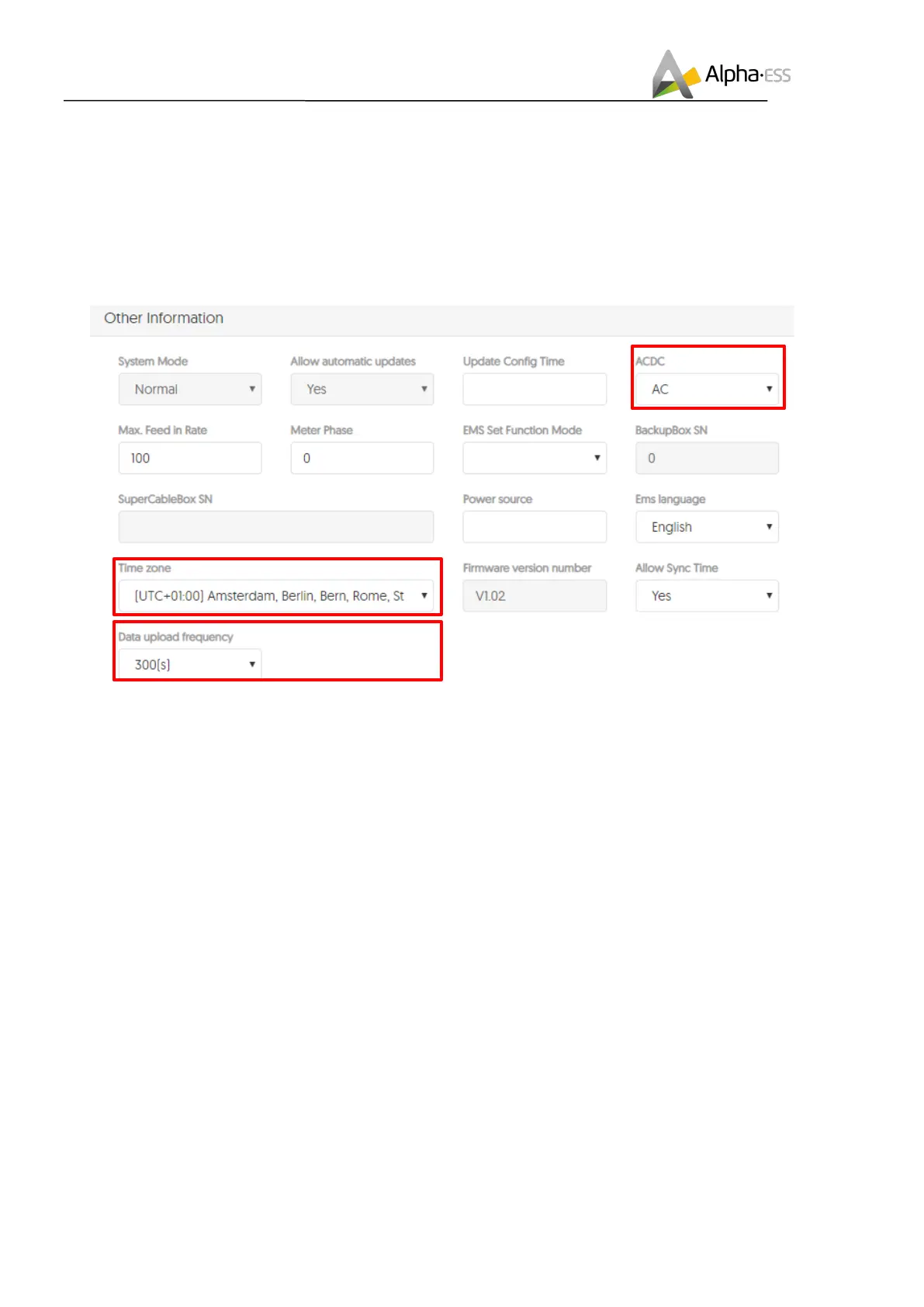The image size is (924, 1307).
Task: Click the BackupBox SN field
Action: pos(707,458)
